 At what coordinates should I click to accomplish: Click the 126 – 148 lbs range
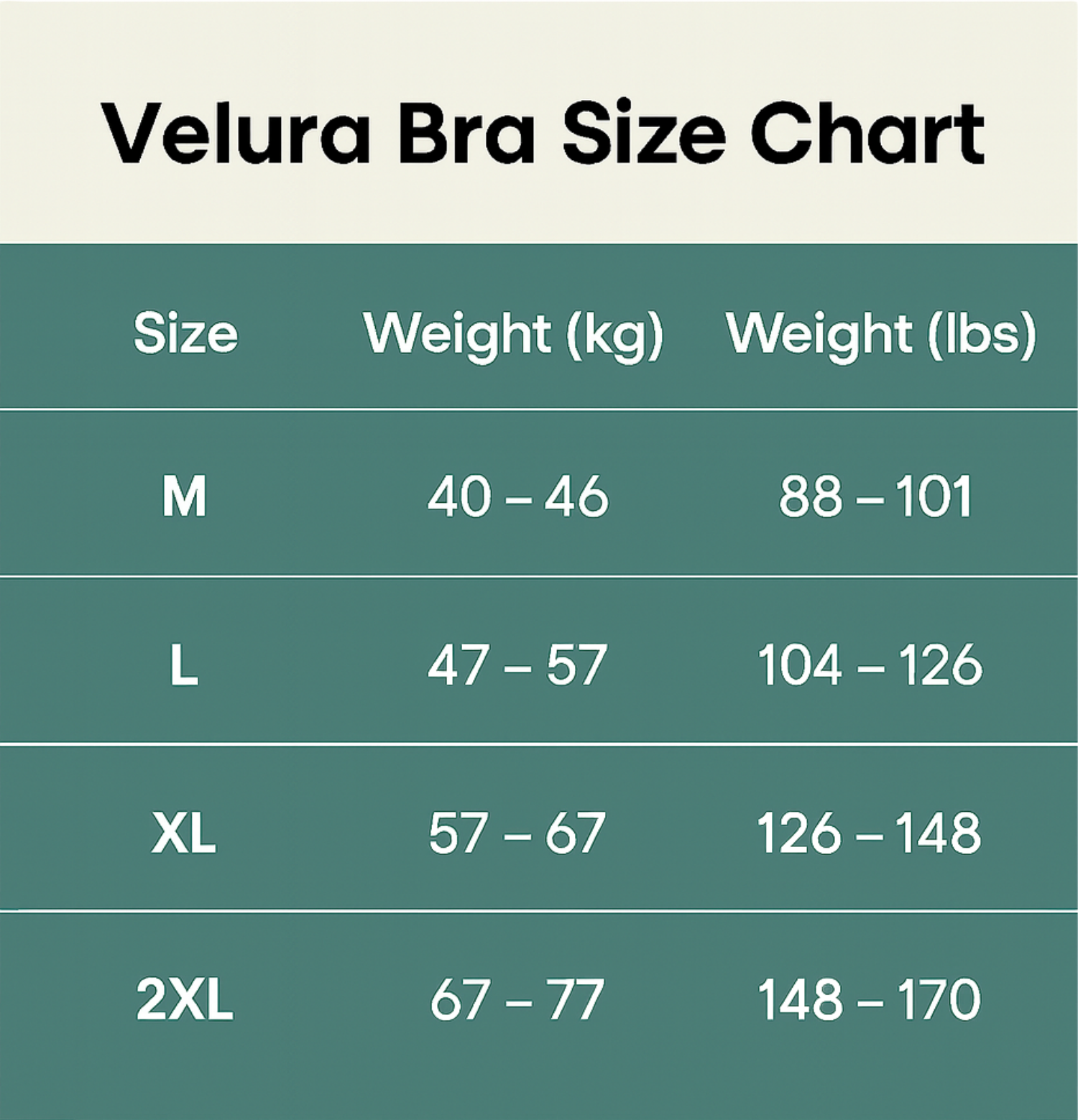(869, 833)
